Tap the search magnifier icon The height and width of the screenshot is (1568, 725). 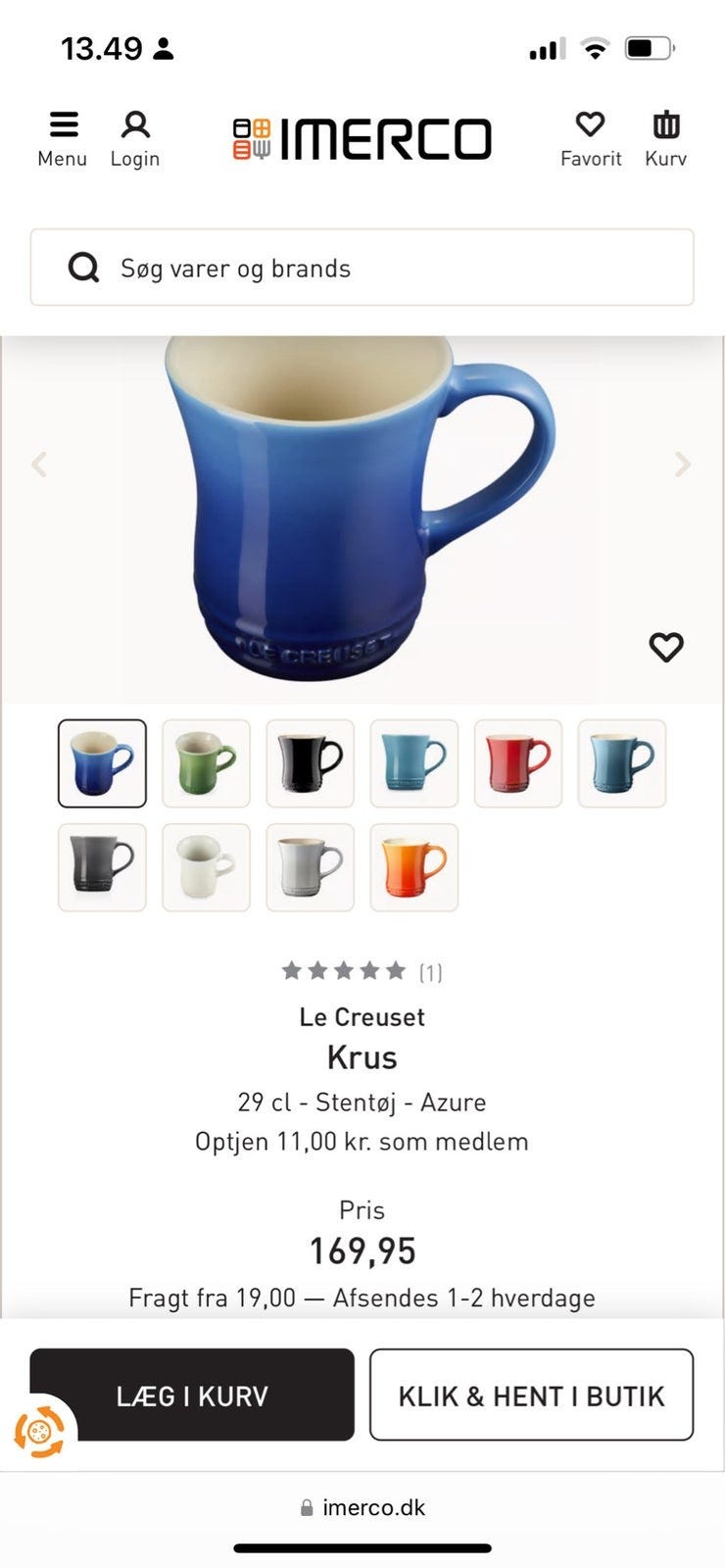(83, 268)
